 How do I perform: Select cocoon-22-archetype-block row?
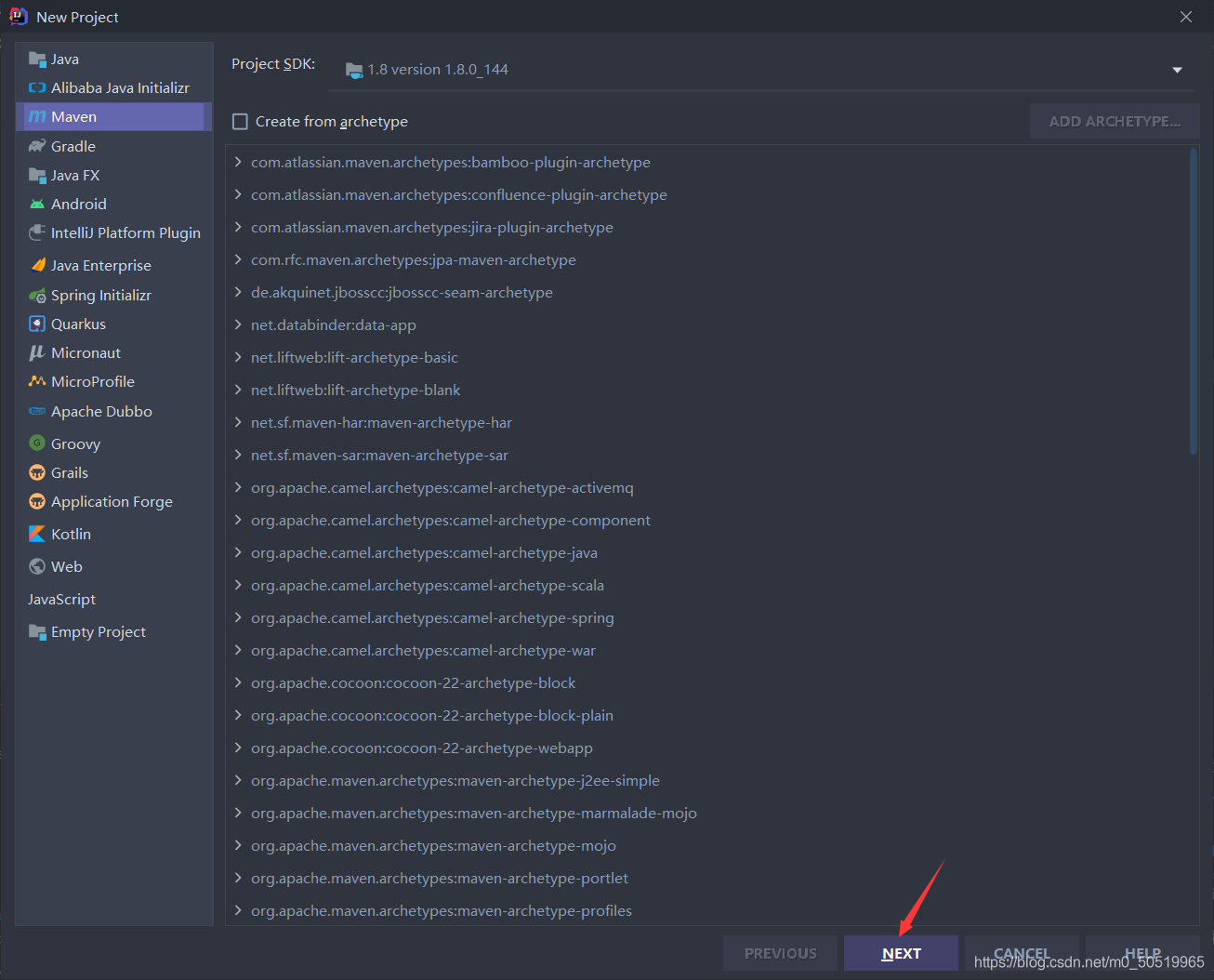tap(711, 682)
